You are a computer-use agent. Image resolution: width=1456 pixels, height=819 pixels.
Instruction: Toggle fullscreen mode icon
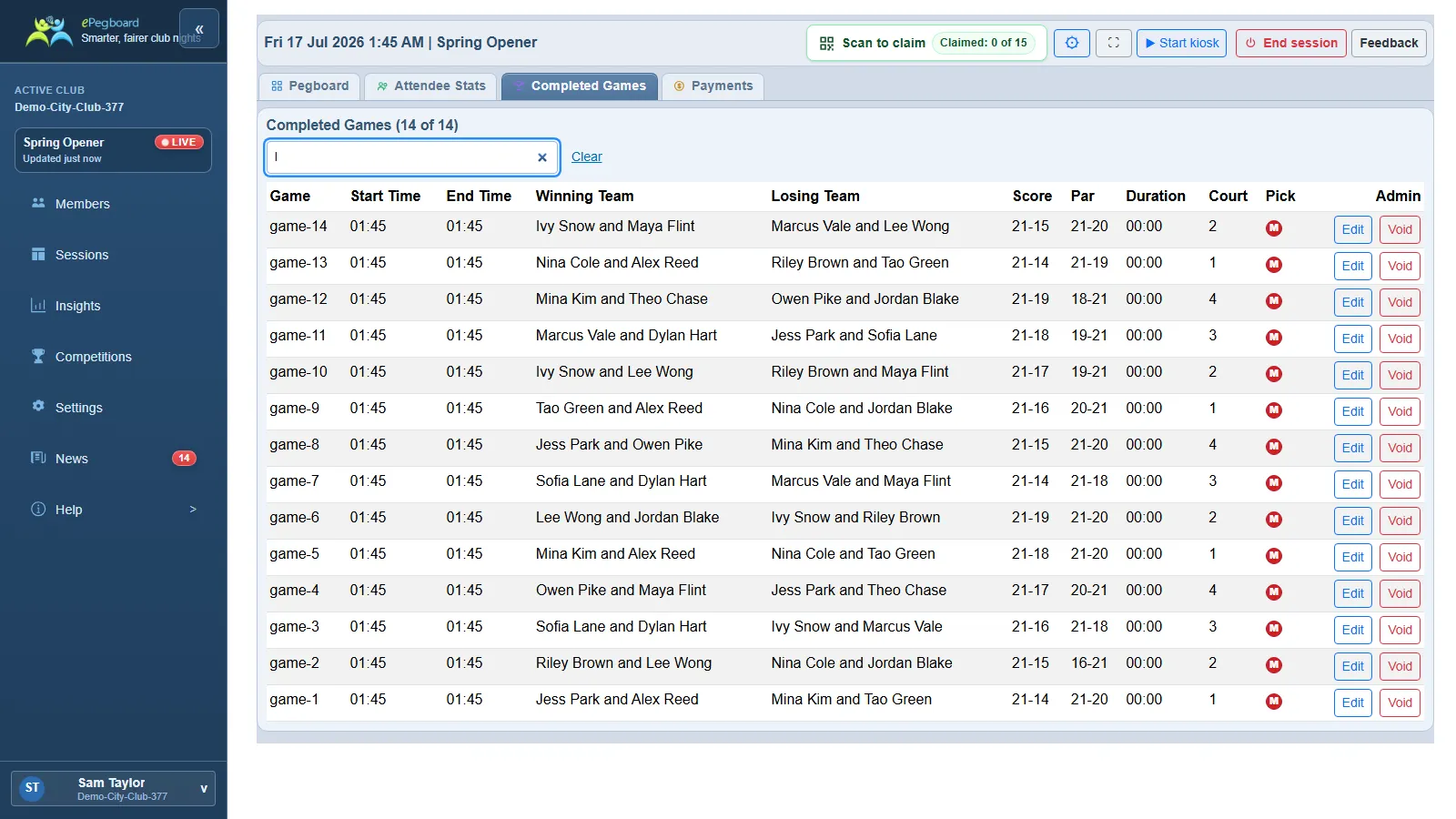[1114, 43]
